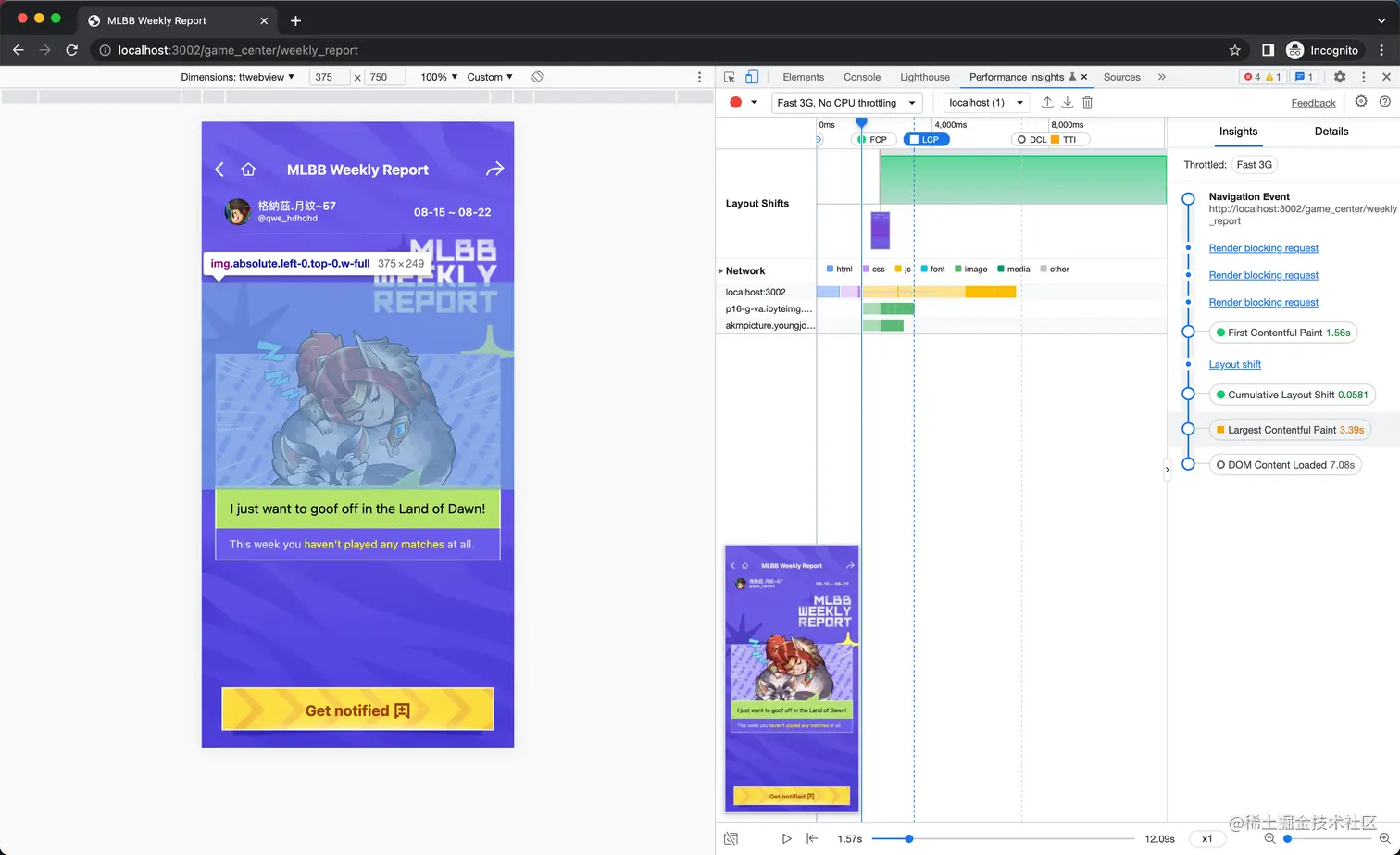Select the Insights panel tab
1400x855 pixels.
click(x=1238, y=132)
